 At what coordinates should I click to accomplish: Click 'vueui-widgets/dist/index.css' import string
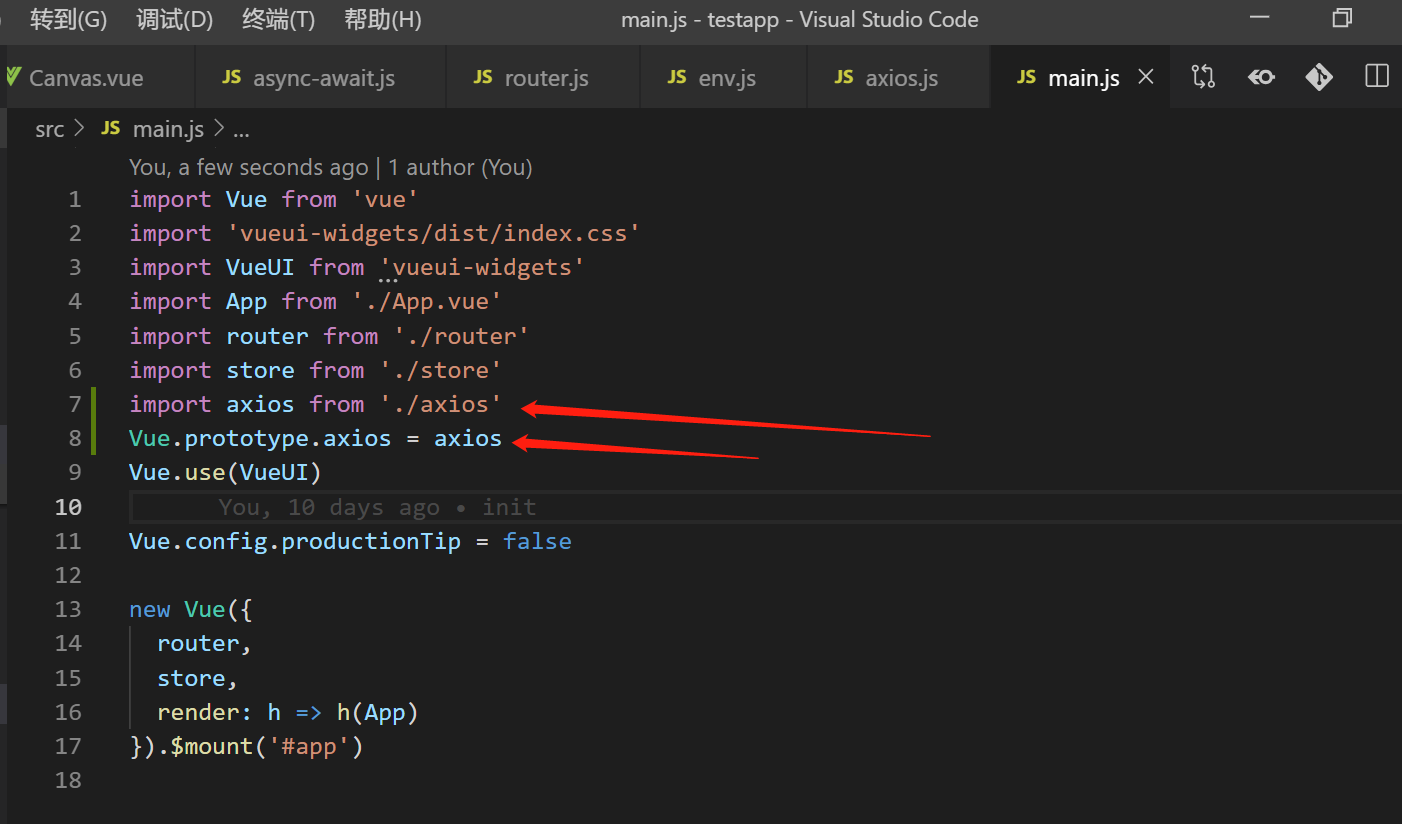pyautogui.click(x=433, y=233)
